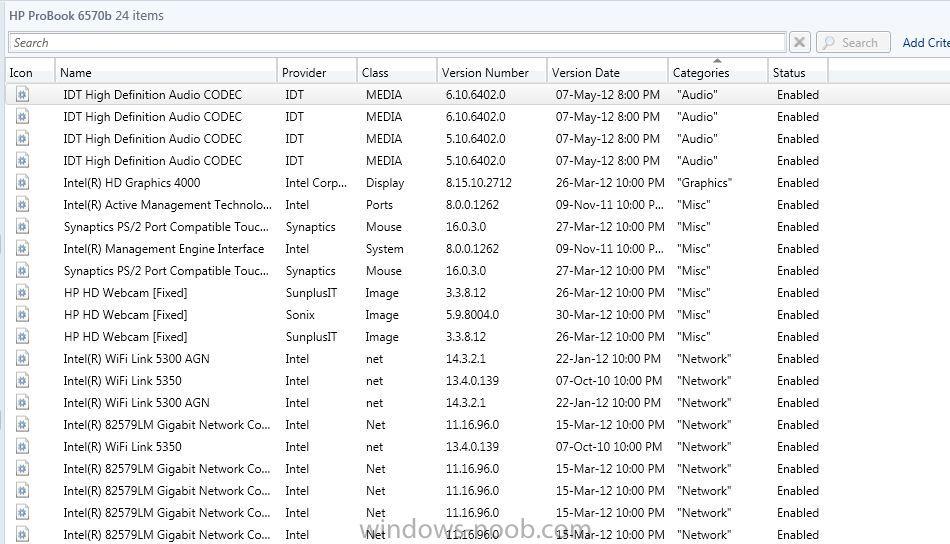This screenshot has width=950, height=544.
Task: Click the driver icon for Intel(R) HD Graphics 4000
Action: click(x=22, y=182)
